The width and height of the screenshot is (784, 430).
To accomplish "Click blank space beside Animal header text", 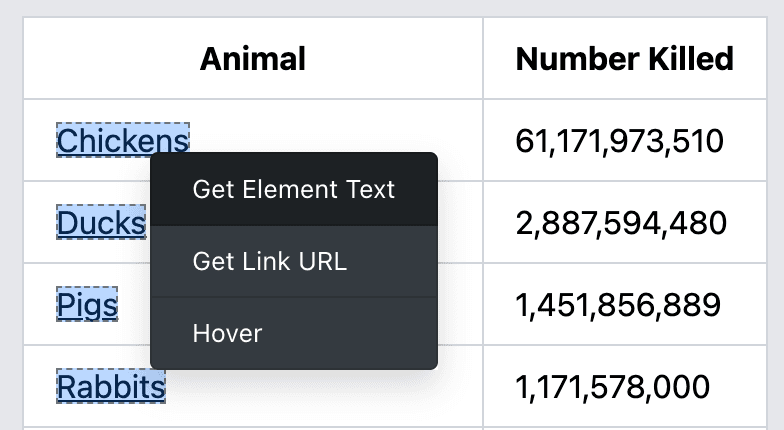I will click(400, 59).
